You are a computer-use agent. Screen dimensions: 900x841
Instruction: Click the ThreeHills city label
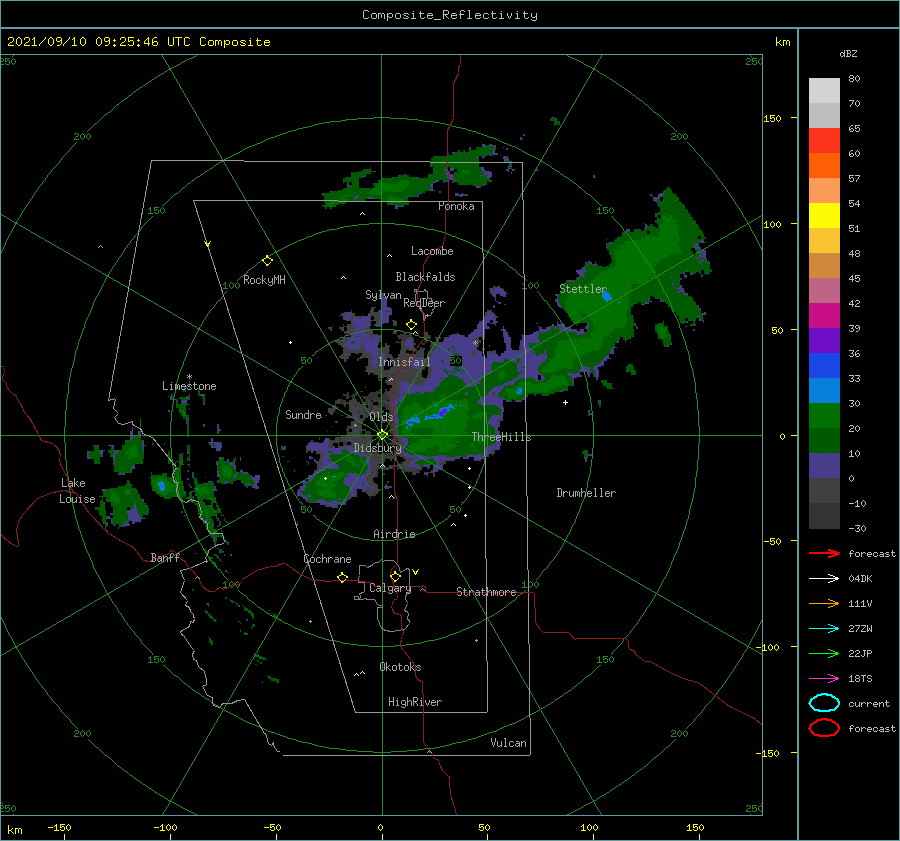click(502, 437)
